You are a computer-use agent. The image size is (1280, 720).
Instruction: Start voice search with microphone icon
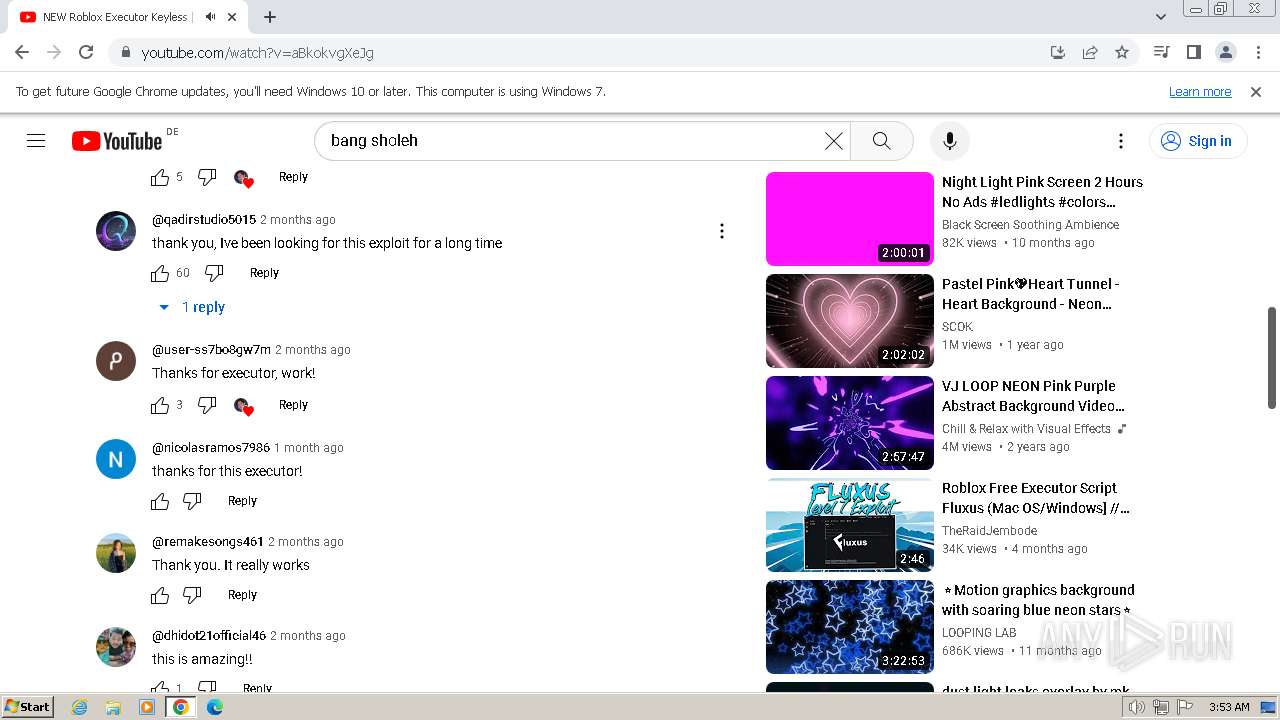(950, 141)
